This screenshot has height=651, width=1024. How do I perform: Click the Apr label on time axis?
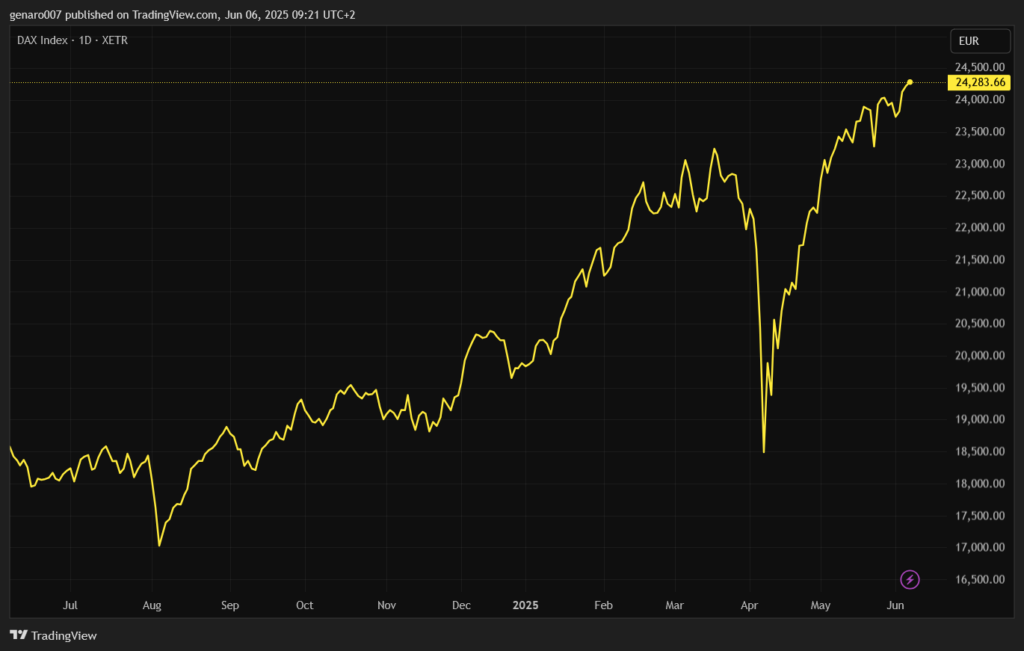tap(750, 605)
